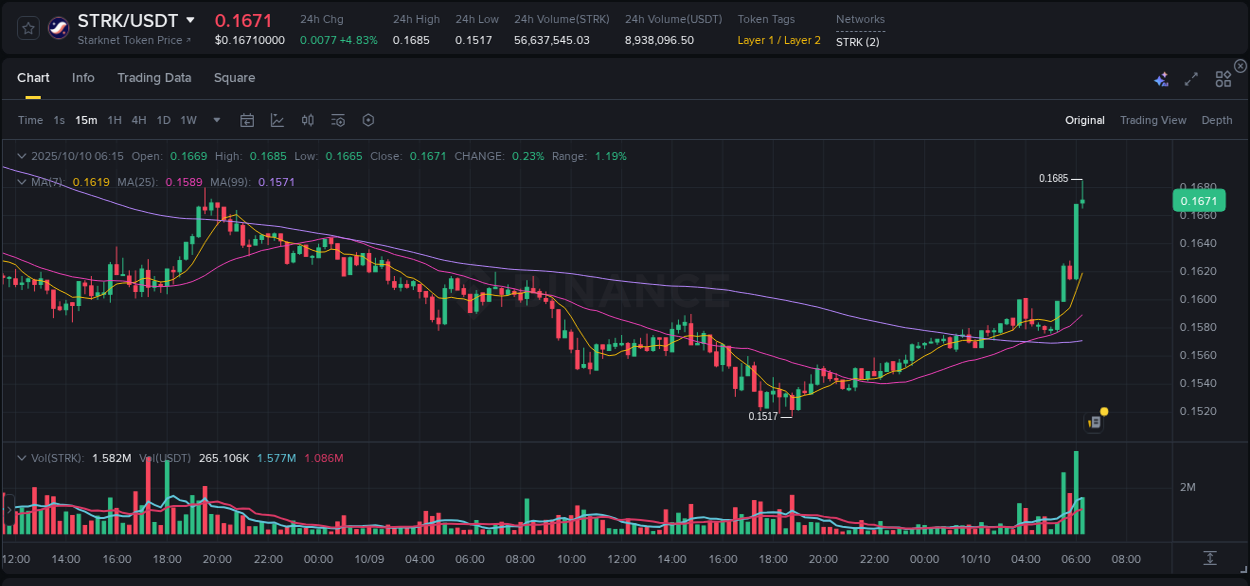Viewport: 1250px width, 586px height.
Task: Click the green 0.1671 current price label
Action: point(1197,200)
